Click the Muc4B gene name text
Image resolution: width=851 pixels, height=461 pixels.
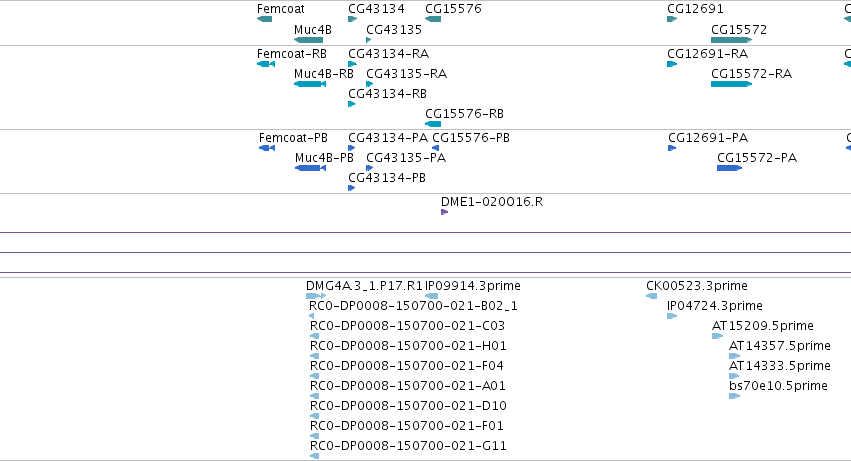click(313, 30)
